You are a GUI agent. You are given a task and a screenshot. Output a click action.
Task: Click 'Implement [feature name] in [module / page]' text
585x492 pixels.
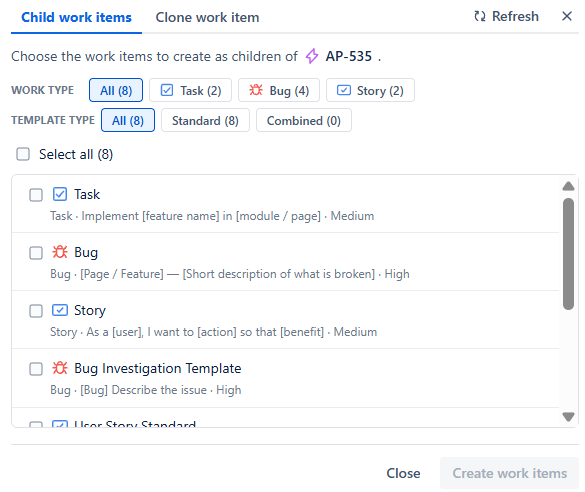click(x=201, y=216)
